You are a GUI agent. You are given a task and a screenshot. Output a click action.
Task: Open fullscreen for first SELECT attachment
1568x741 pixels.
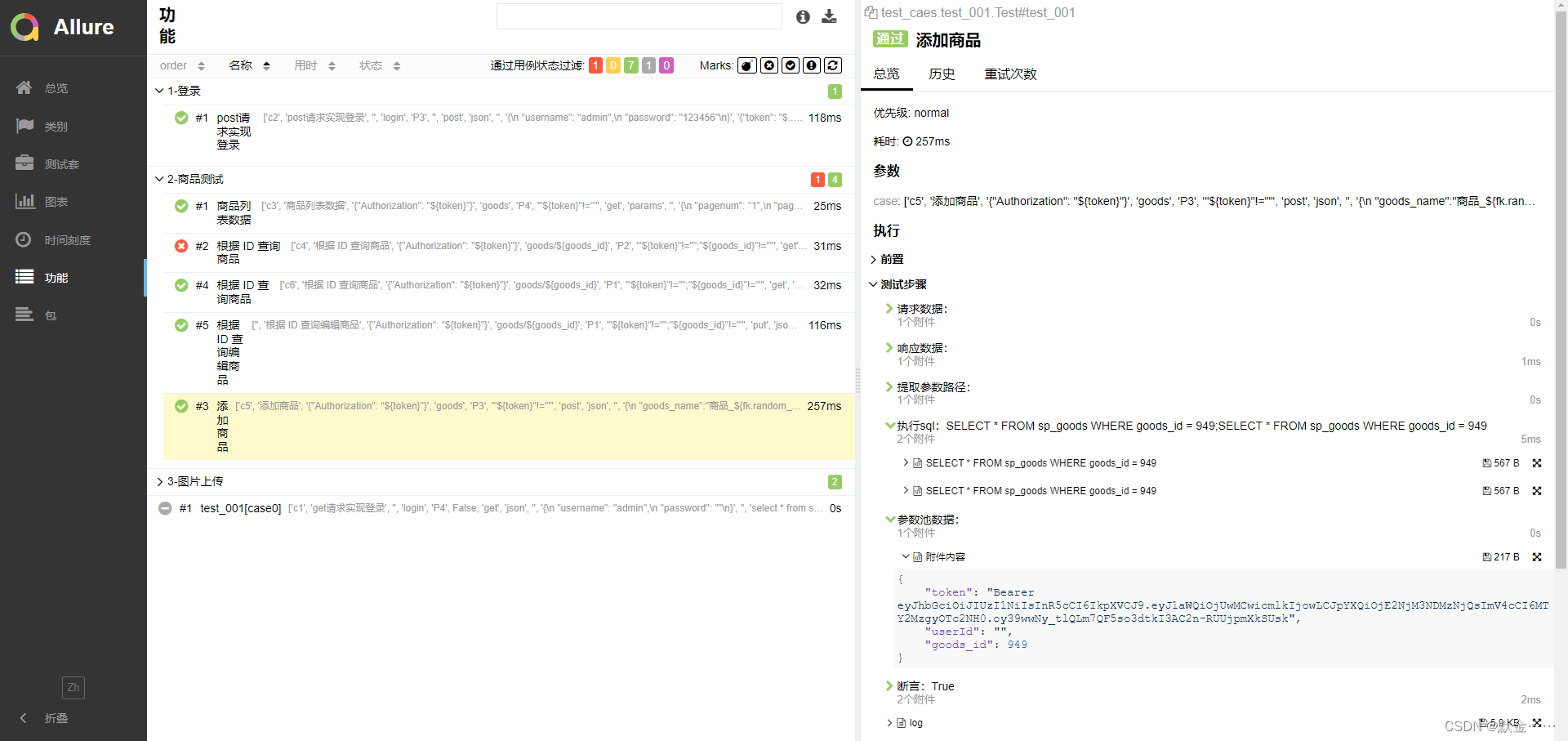click(x=1537, y=463)
